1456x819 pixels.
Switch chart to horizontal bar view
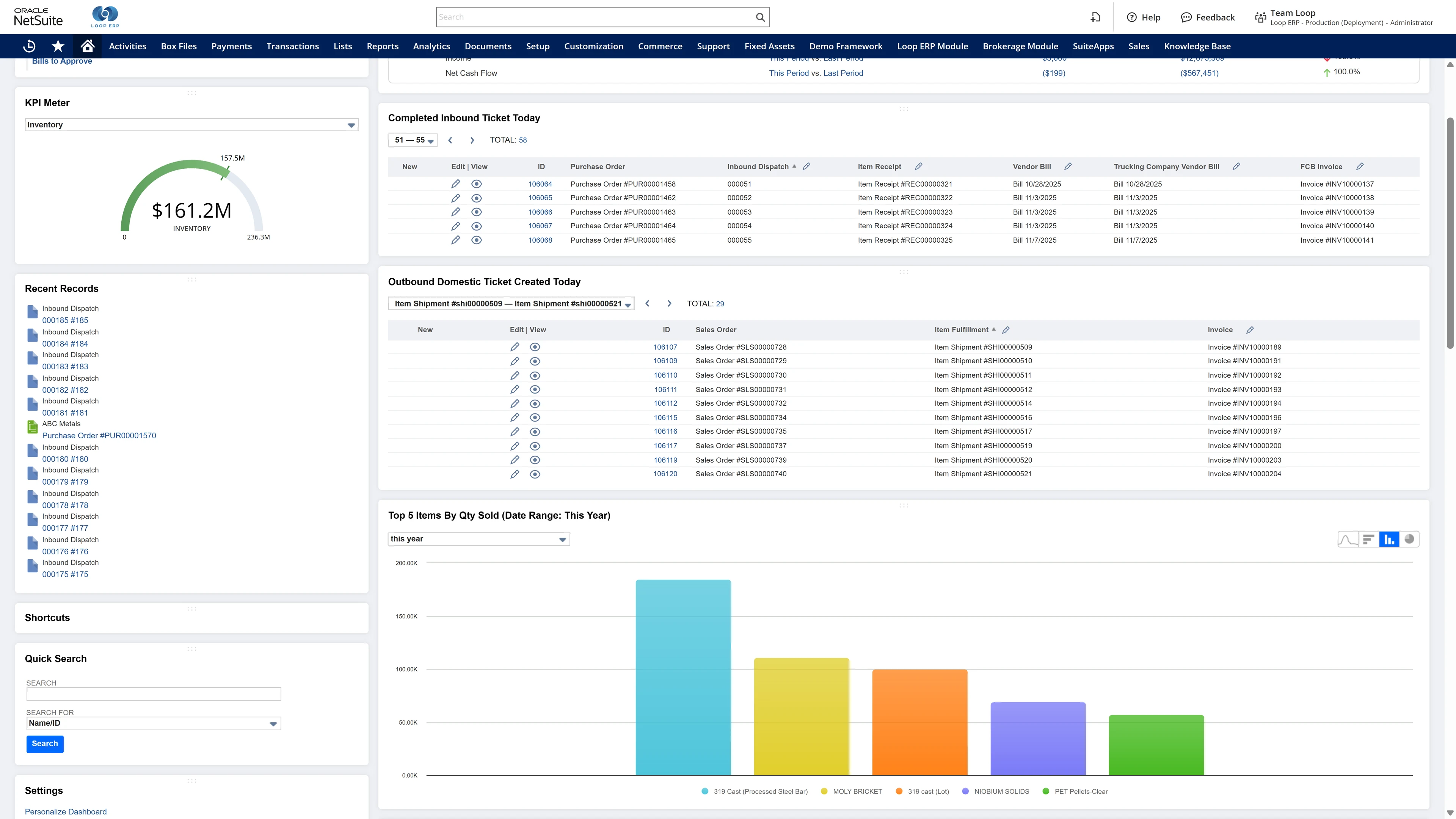pyautogui.click(x=1368, y=539)
